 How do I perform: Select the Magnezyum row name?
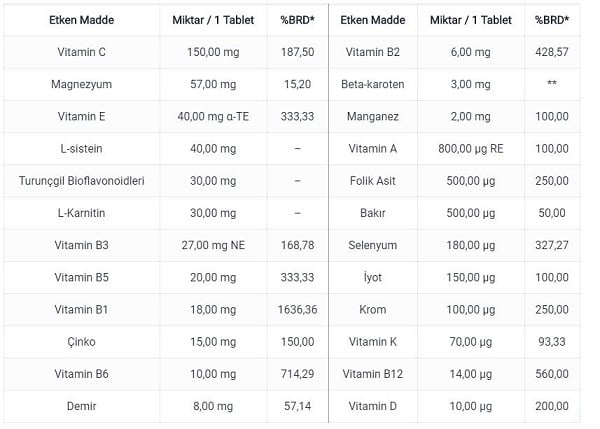82,84
